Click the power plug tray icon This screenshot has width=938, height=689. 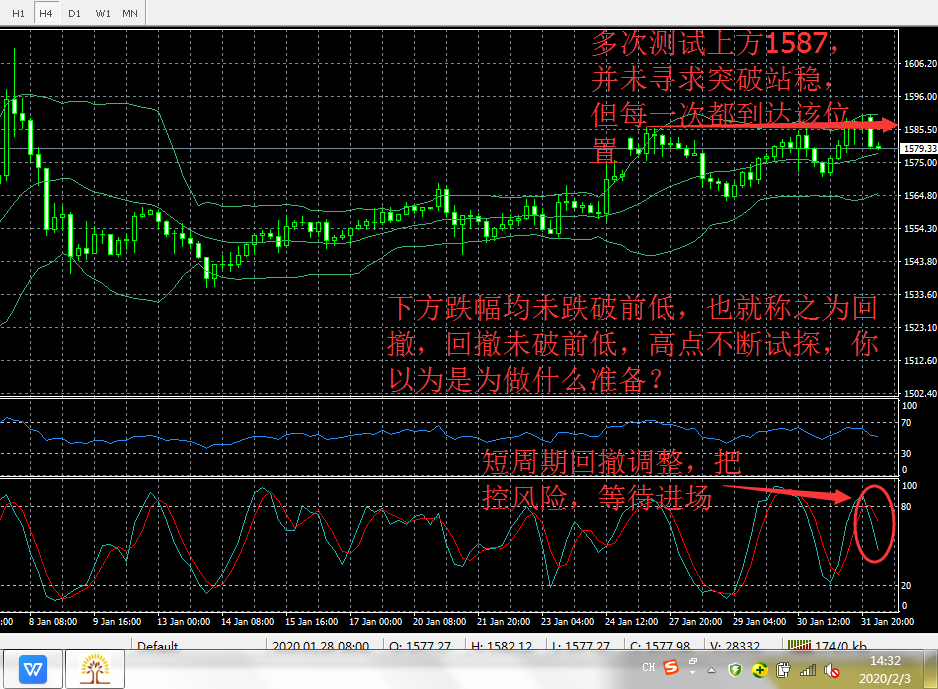click(783, 670)
